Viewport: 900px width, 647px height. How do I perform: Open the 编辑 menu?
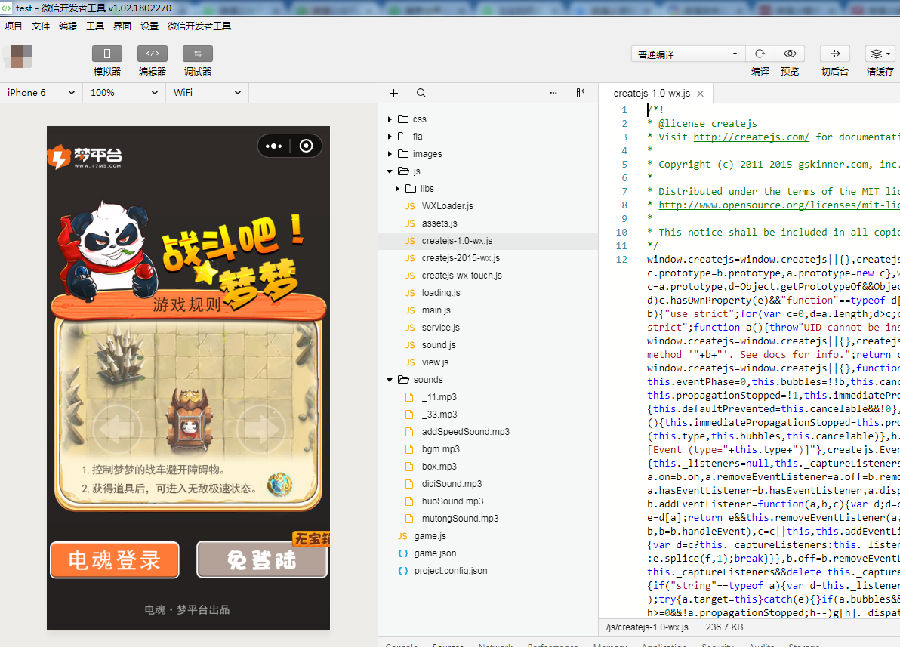68,26
